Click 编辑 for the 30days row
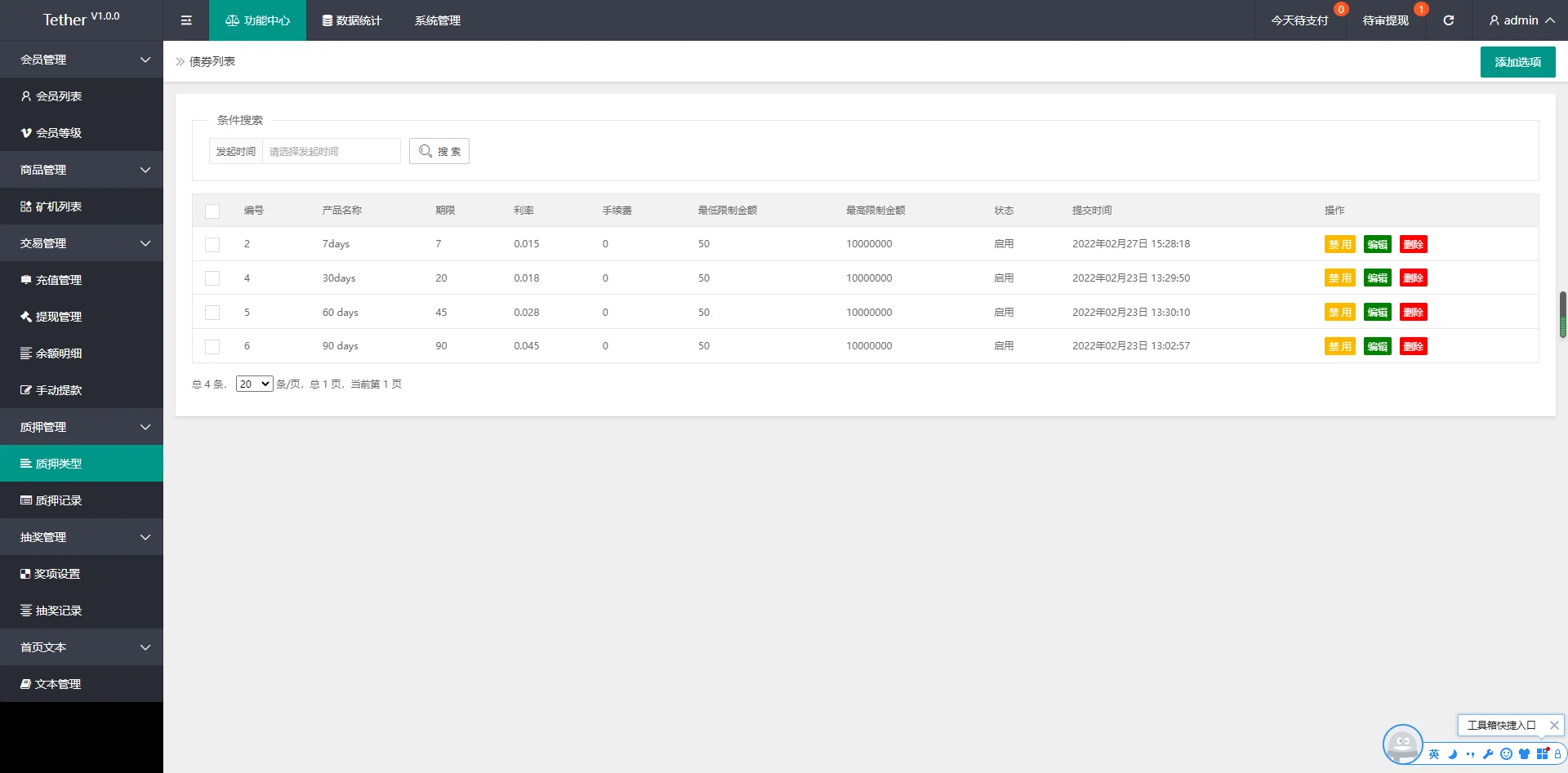Viewport: 1568px width, 773px height. pos(1377,278)
